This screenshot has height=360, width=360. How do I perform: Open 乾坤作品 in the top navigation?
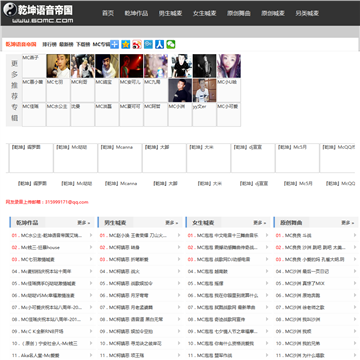[x=136, y=13]
